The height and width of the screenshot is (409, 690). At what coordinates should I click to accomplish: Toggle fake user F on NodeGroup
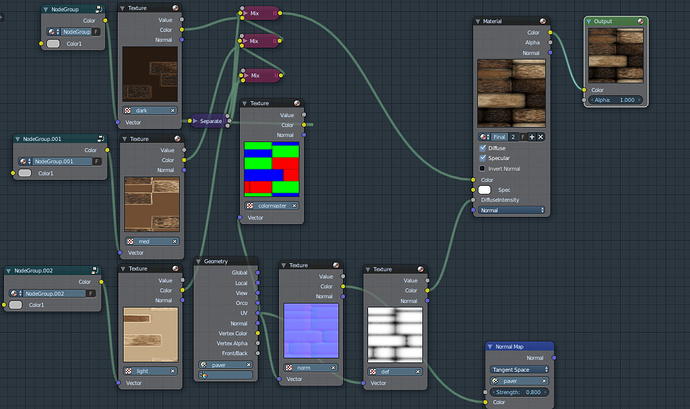coord(95,32)
